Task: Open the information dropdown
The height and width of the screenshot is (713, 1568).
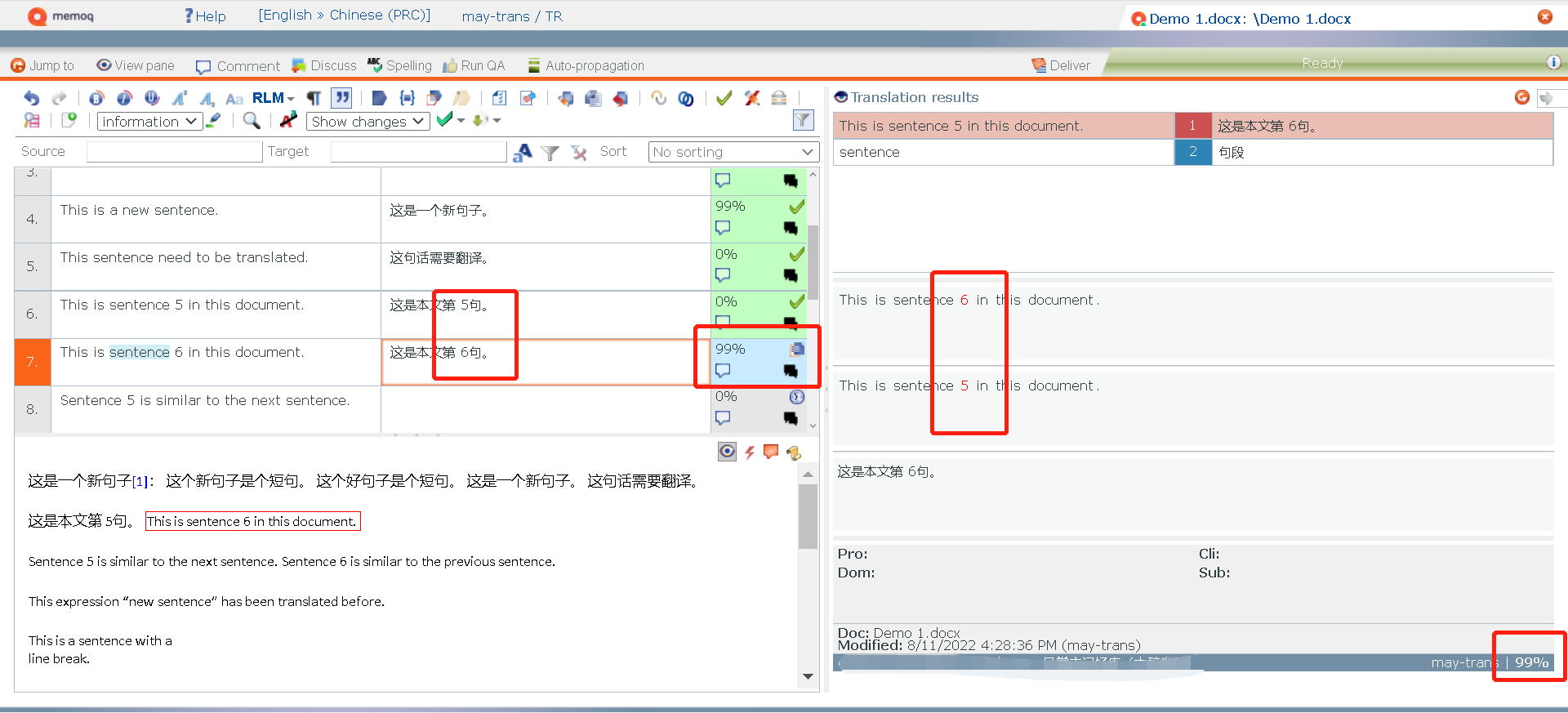Action: [x=149, y=121]
